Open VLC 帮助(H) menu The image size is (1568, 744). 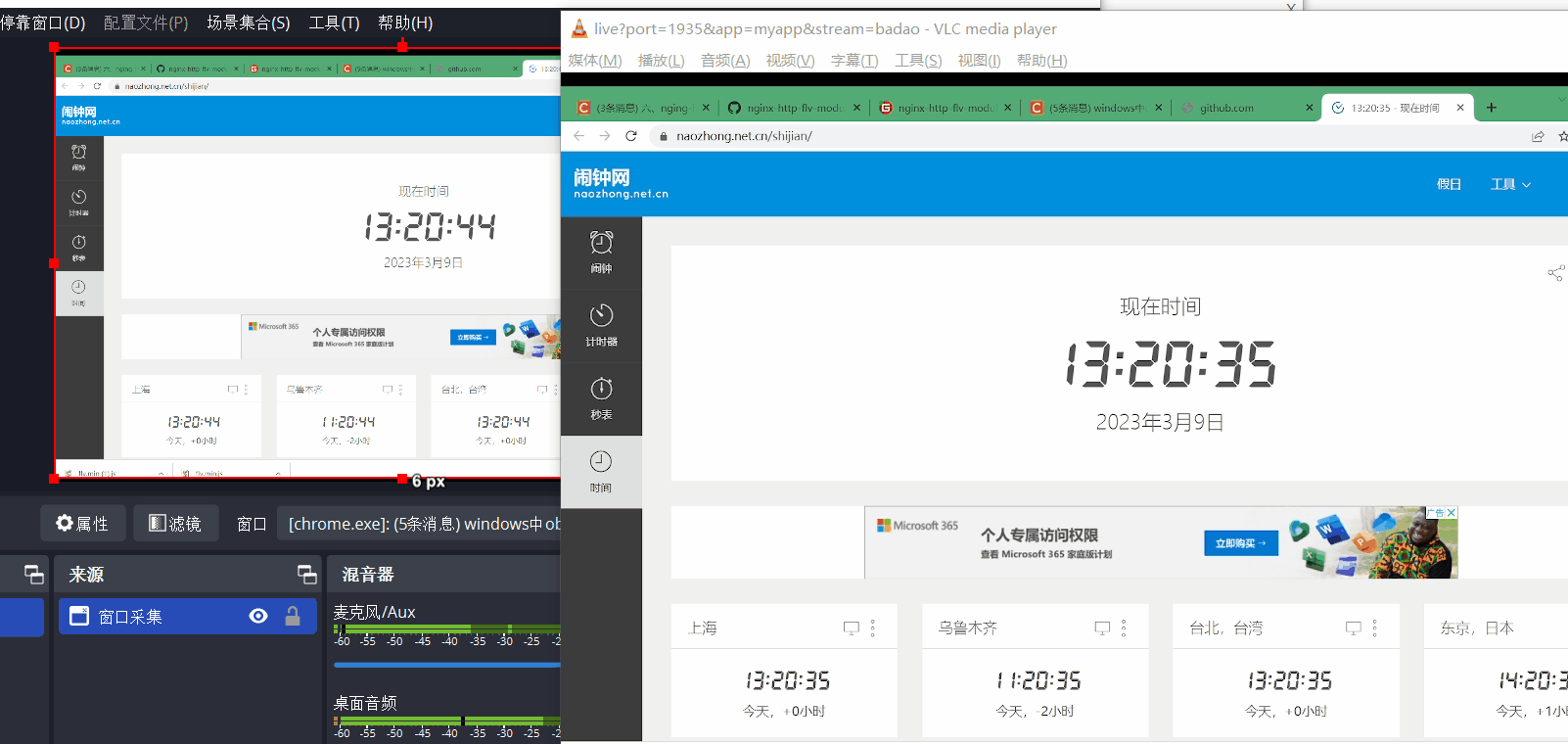1041,60
